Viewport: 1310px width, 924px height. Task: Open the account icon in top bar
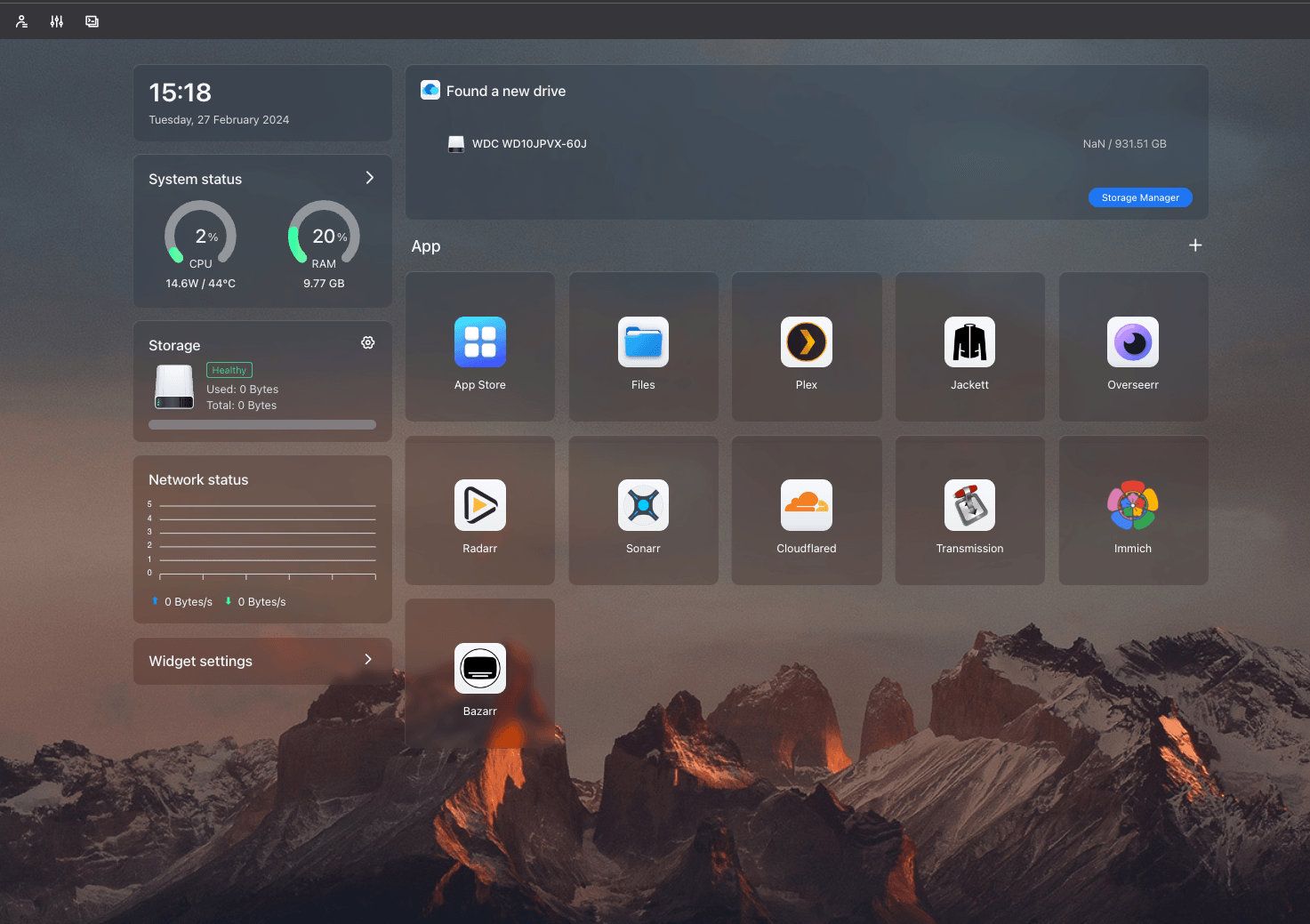click(21, 21)
